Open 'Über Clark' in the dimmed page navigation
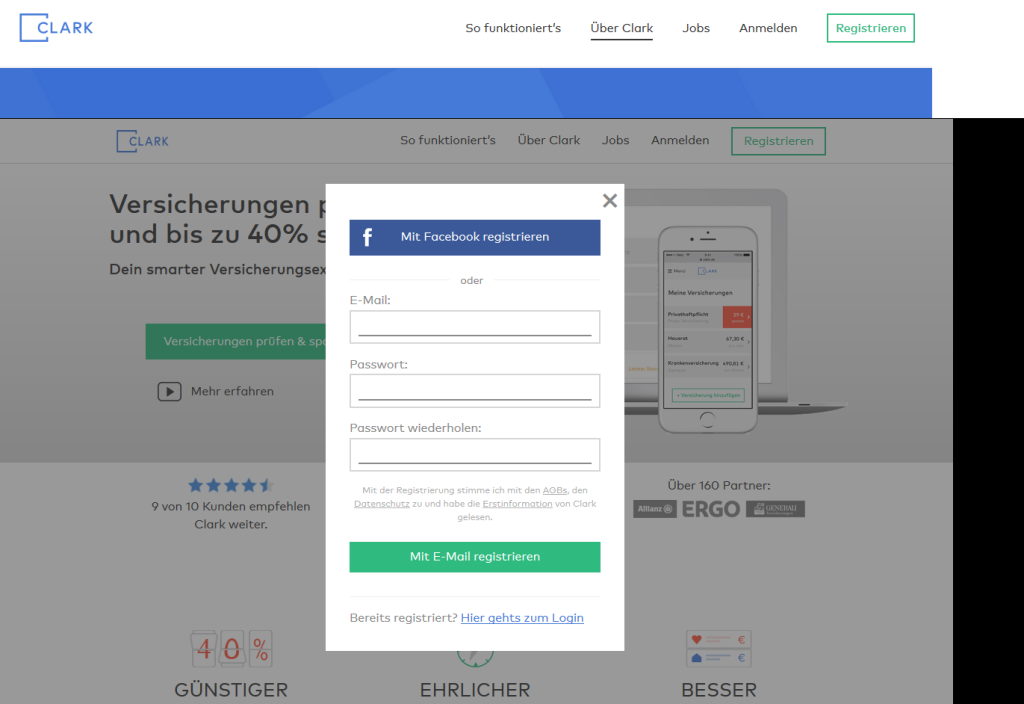 click(x=549, y=140)
